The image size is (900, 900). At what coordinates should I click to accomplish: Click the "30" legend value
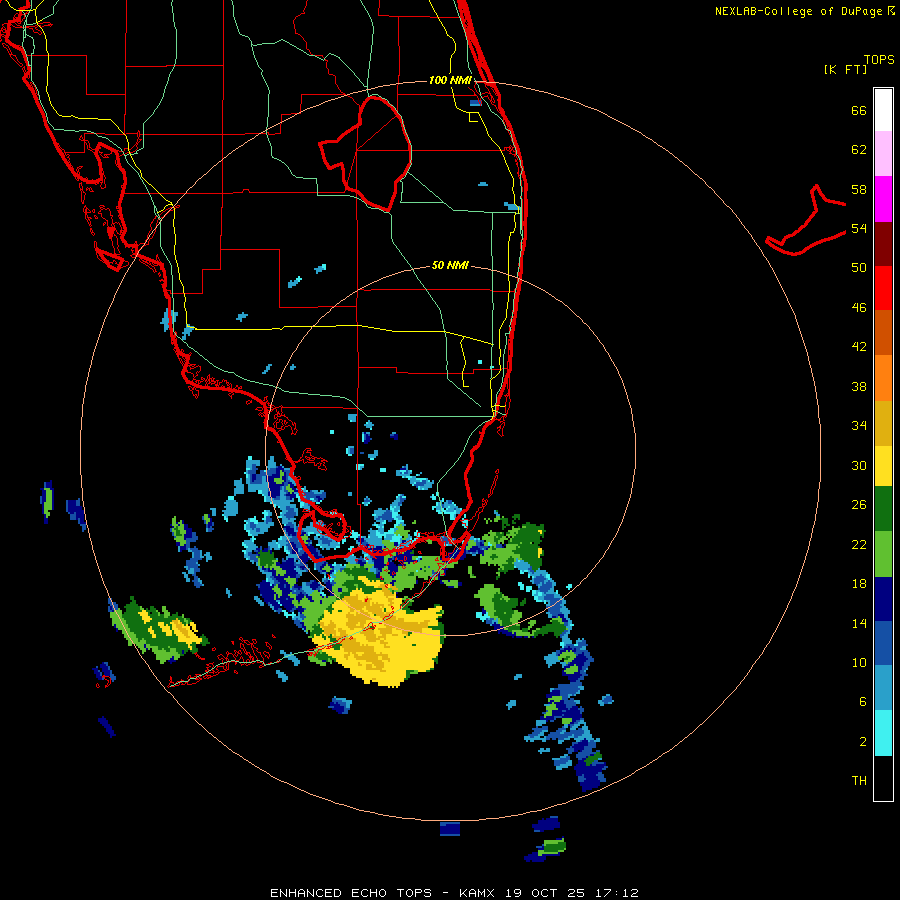859,465
